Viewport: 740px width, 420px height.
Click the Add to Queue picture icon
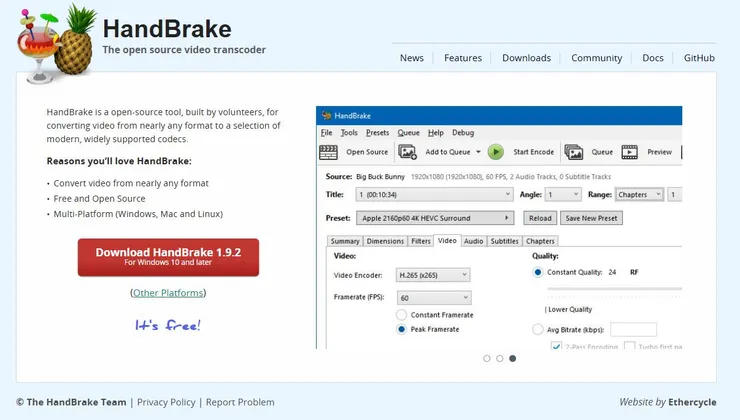click(x=407, y=152)
